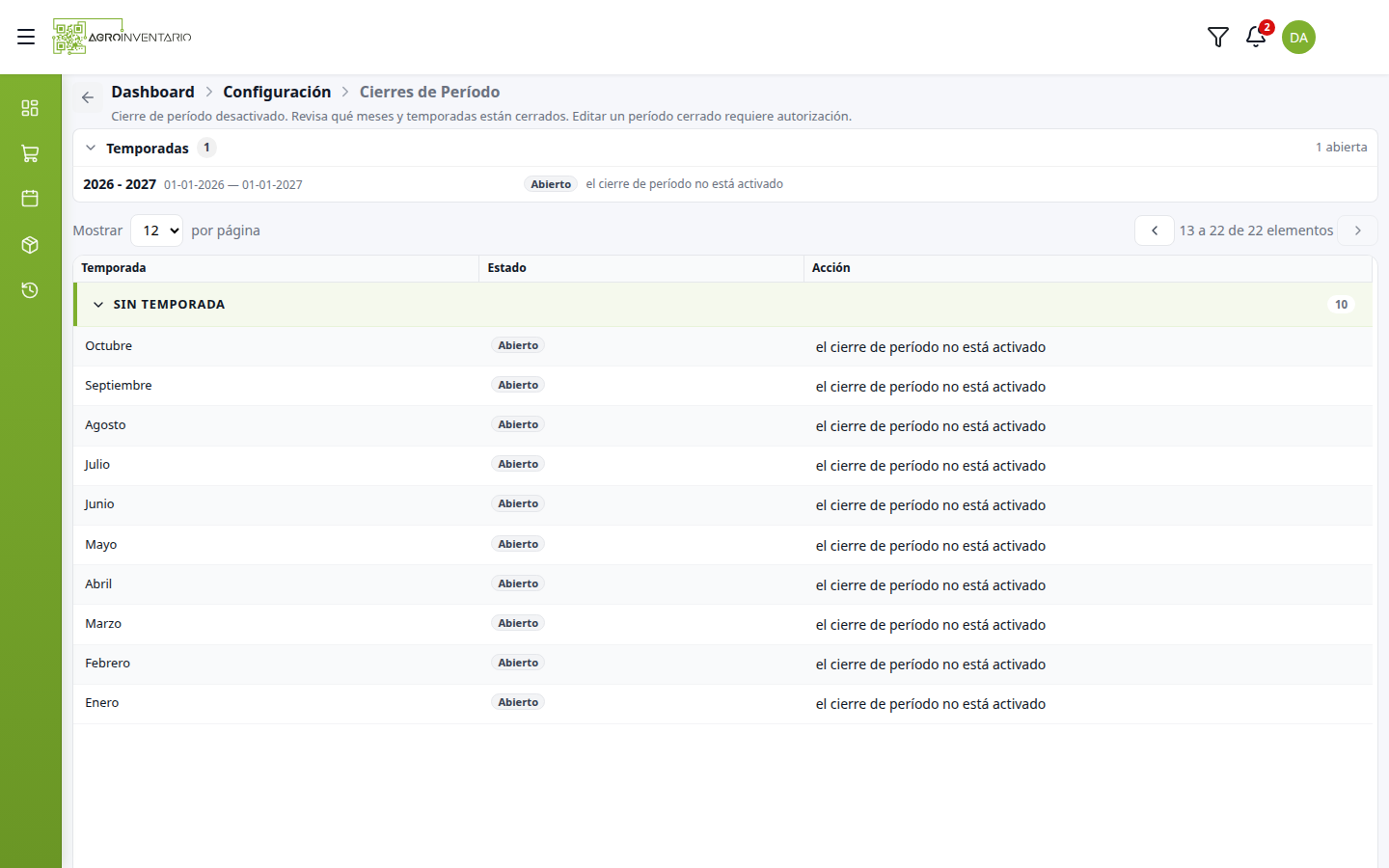The width and height of the screenshot is (1389, 868).
Task: Click Abierto badge in 2026 - 2027 row
Action: tap(551, 184)
